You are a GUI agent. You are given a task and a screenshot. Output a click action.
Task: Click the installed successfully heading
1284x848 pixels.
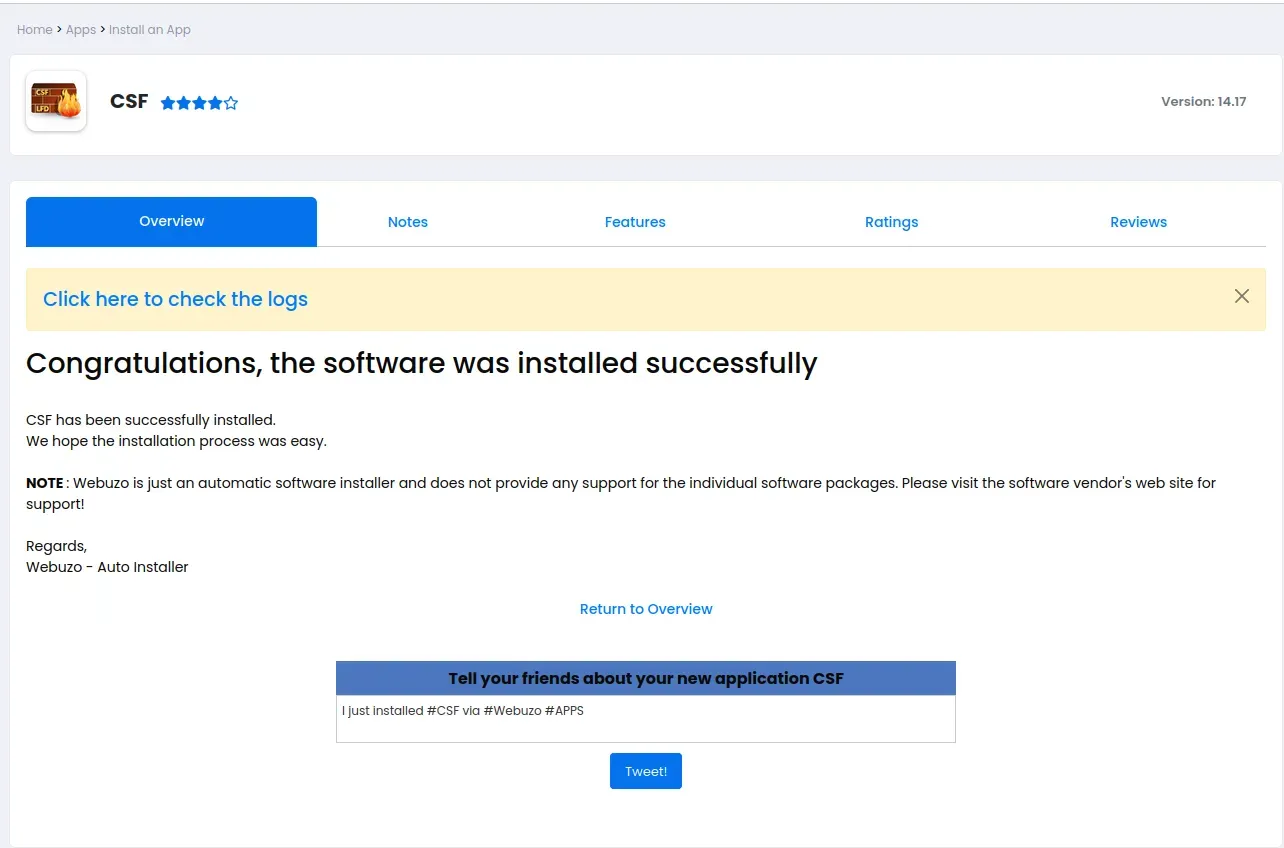[x=421, y=363]
